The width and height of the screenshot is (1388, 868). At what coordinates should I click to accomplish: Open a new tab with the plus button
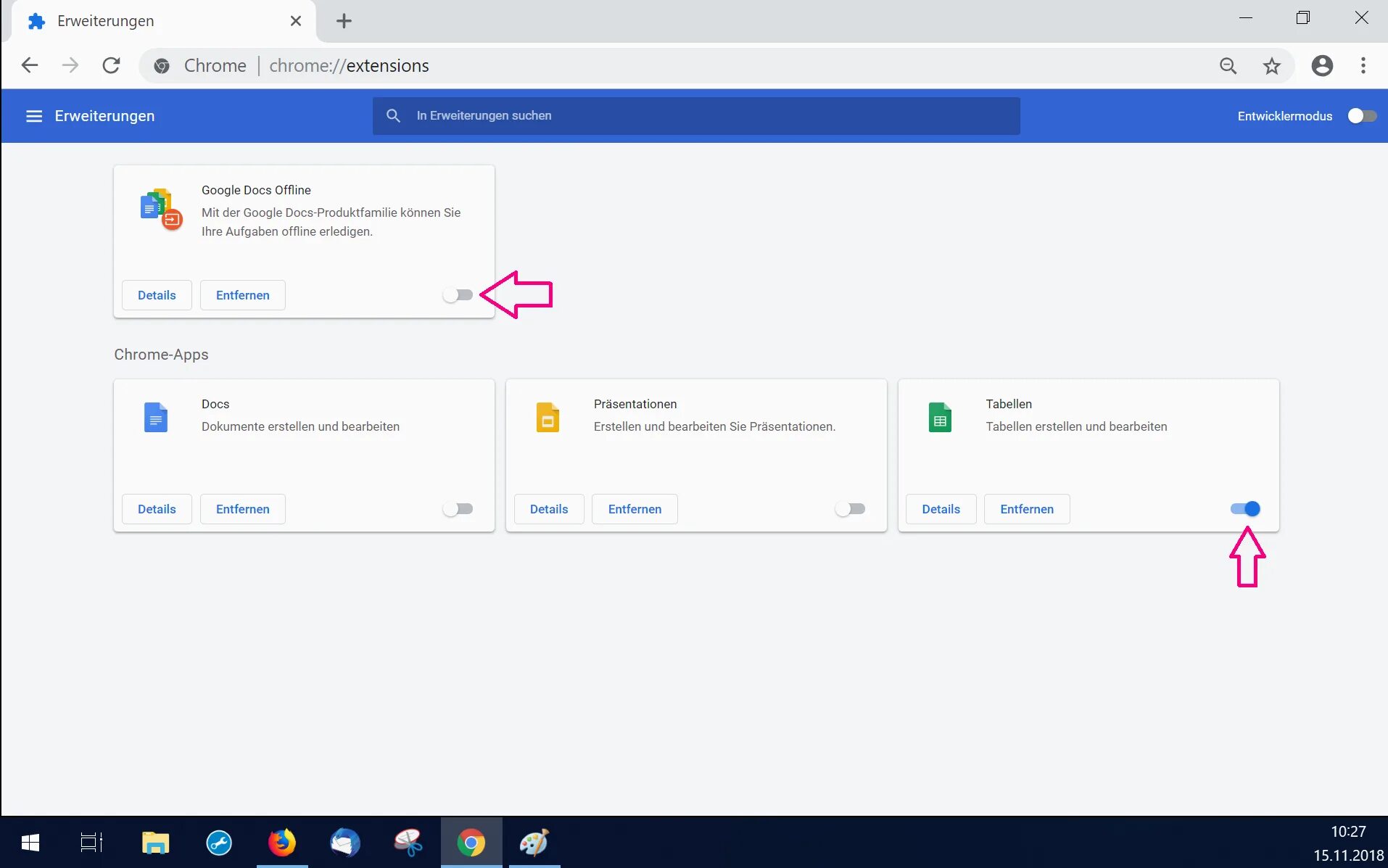(344, 21)
